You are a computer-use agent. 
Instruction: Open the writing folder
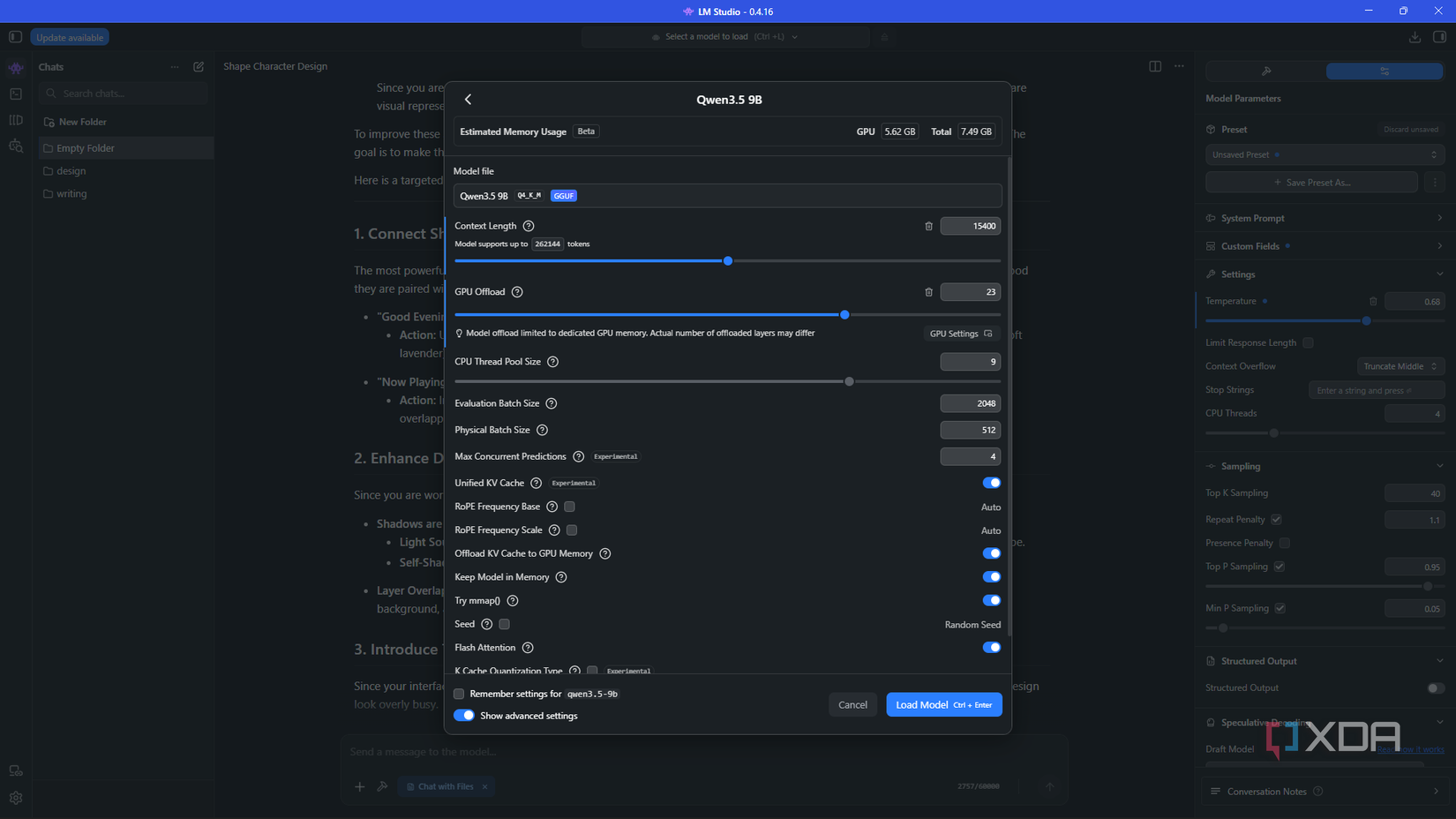(x=125, y=194)
